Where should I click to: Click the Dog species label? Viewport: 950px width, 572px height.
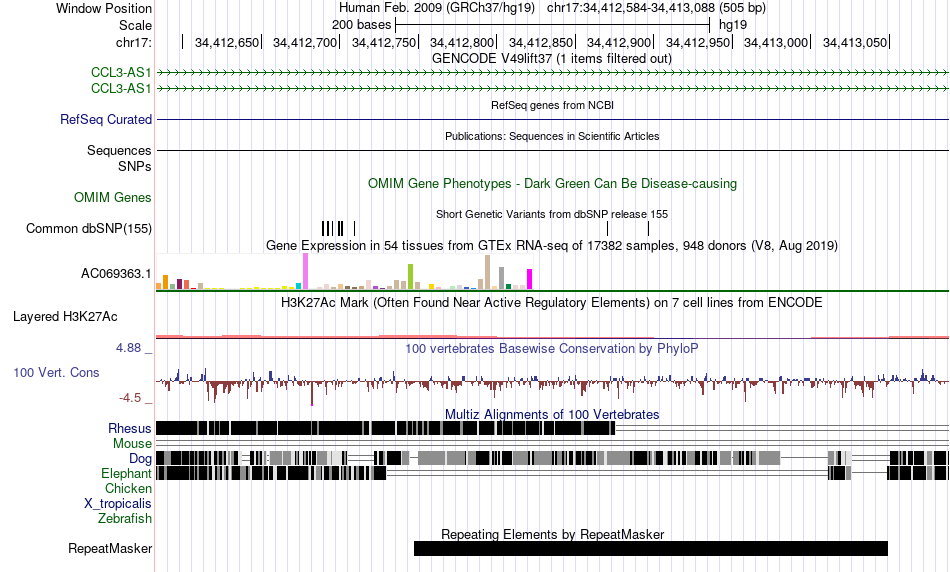140,459
